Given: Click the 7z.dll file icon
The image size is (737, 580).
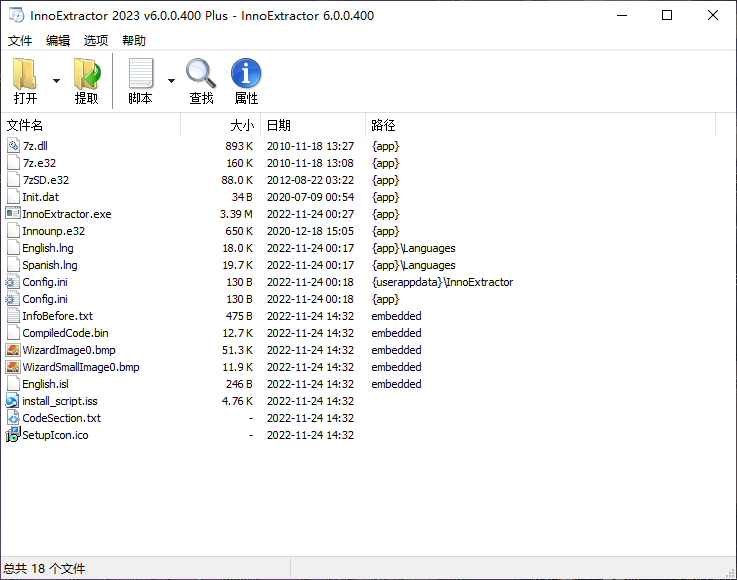Looking at the screenshot, I should pos(13,146).
